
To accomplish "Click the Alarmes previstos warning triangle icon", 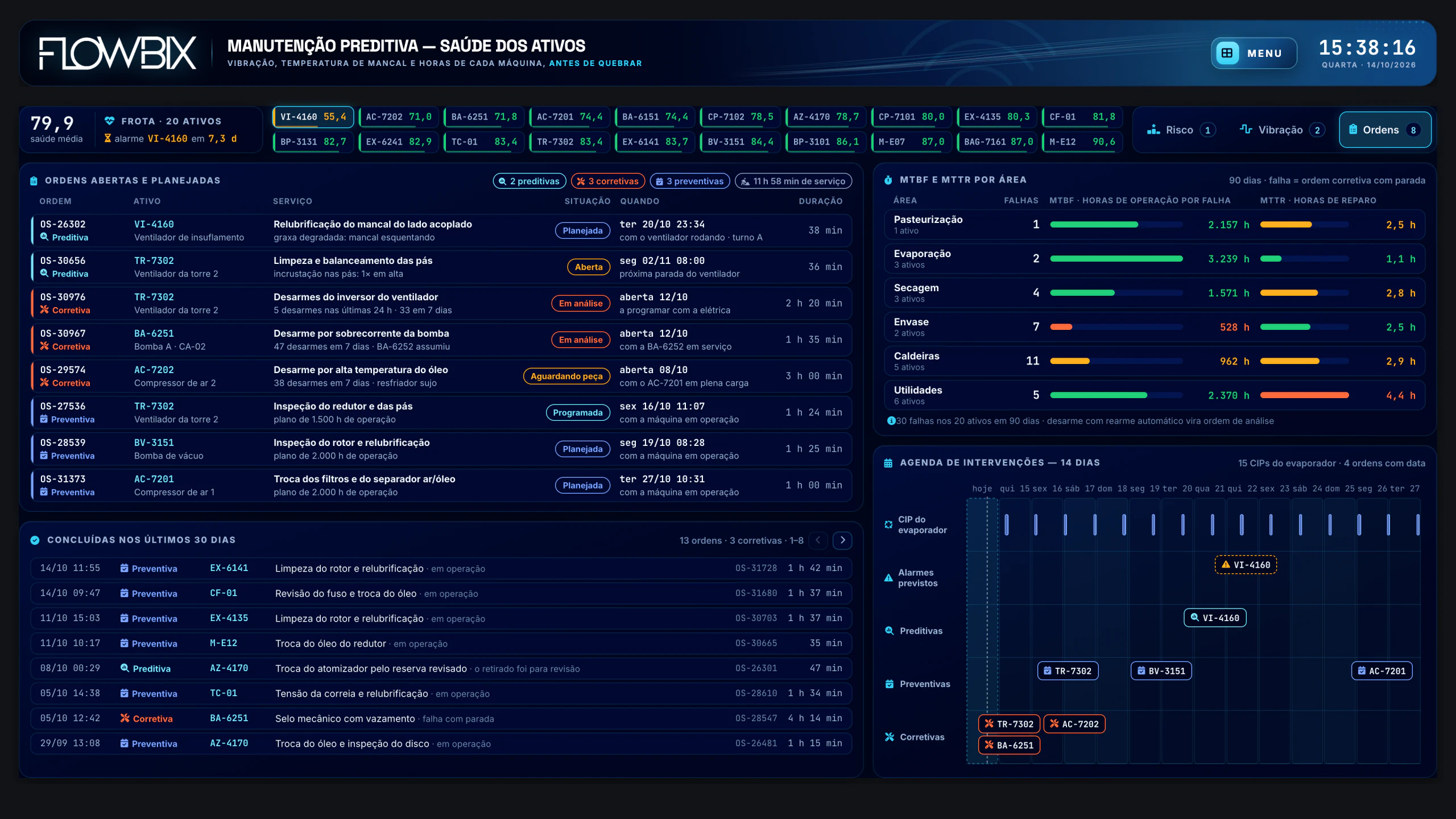I will (x=888, y=578).
